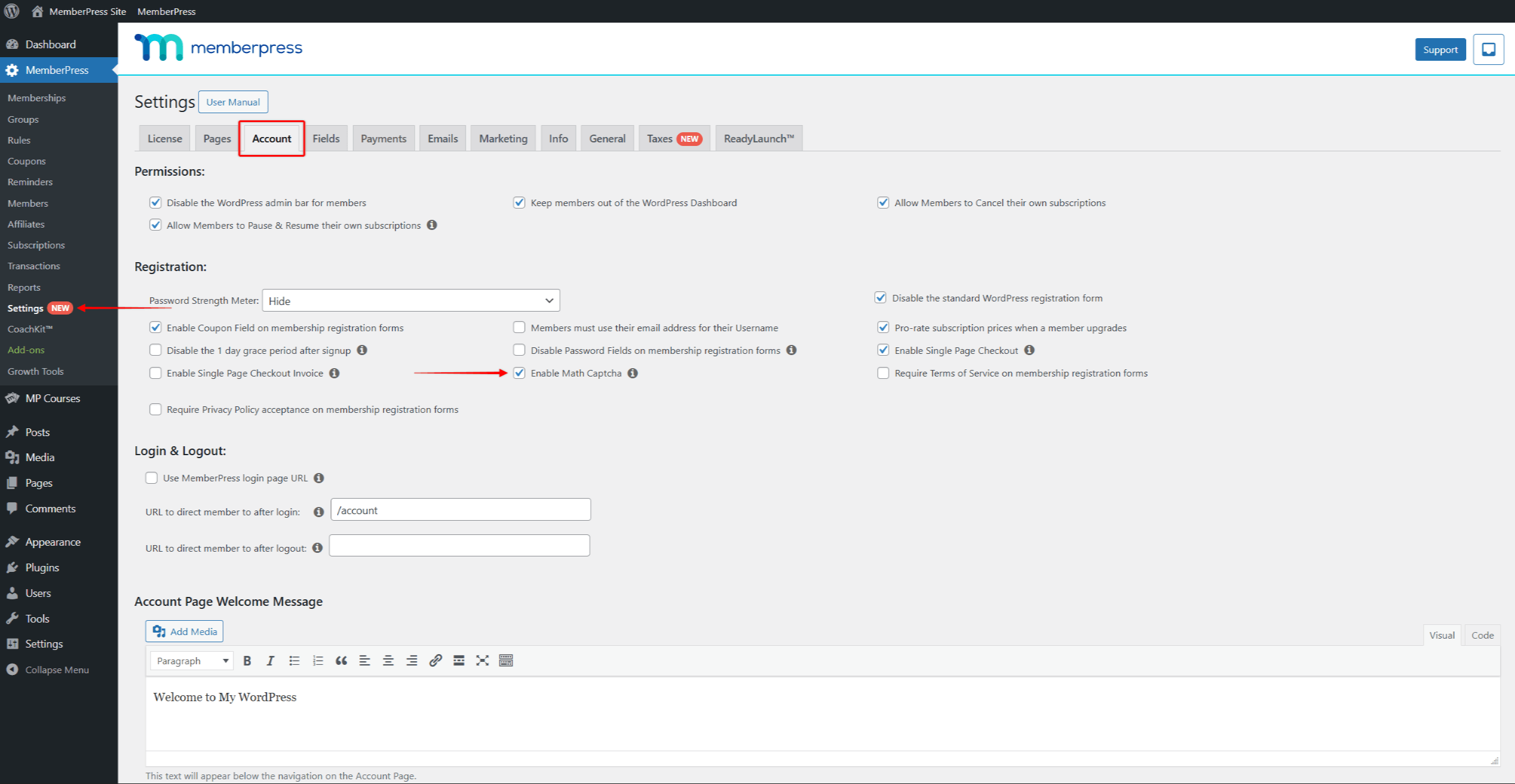Open the Code editor tab

click(1482, 635)
